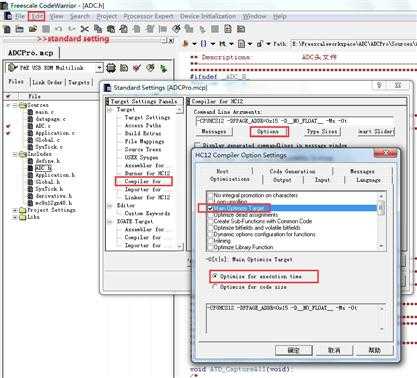Select Linker for HC12 in the settings tree

pos(147,197)
